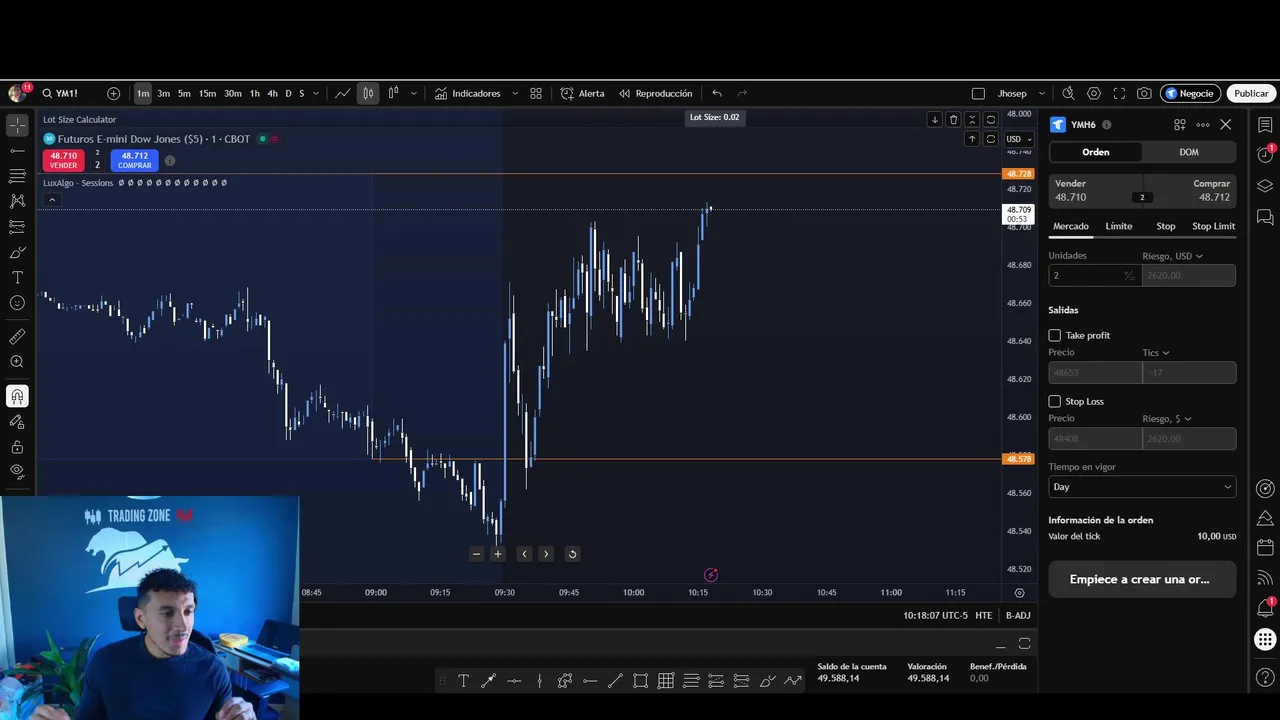Switch to DOM tab
Image resolution: width=1280 pixels, height=720 pixels.
click(x=1188, y=152)
